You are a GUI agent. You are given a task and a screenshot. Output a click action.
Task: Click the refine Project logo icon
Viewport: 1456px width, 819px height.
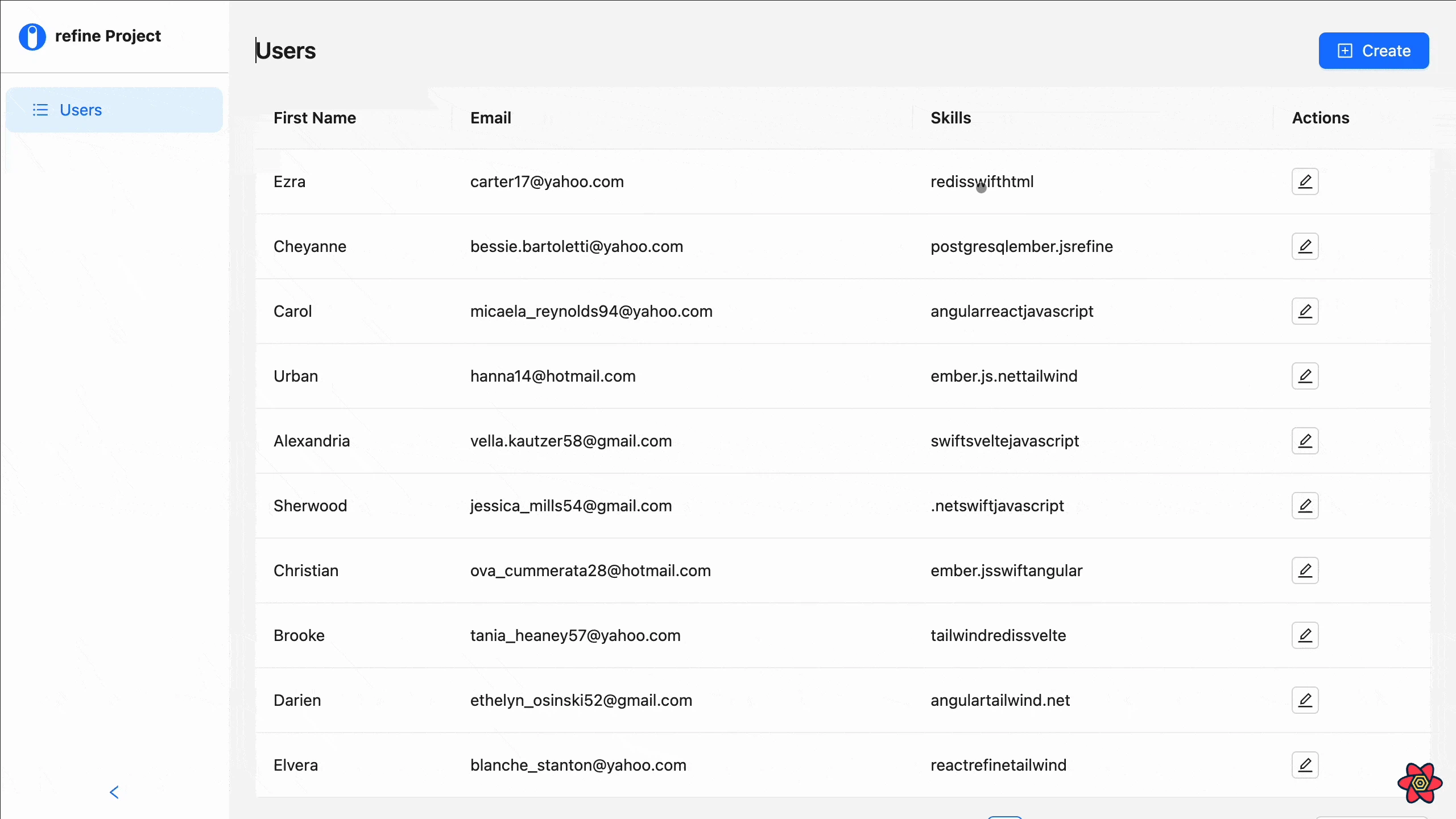tap(32, 36)
